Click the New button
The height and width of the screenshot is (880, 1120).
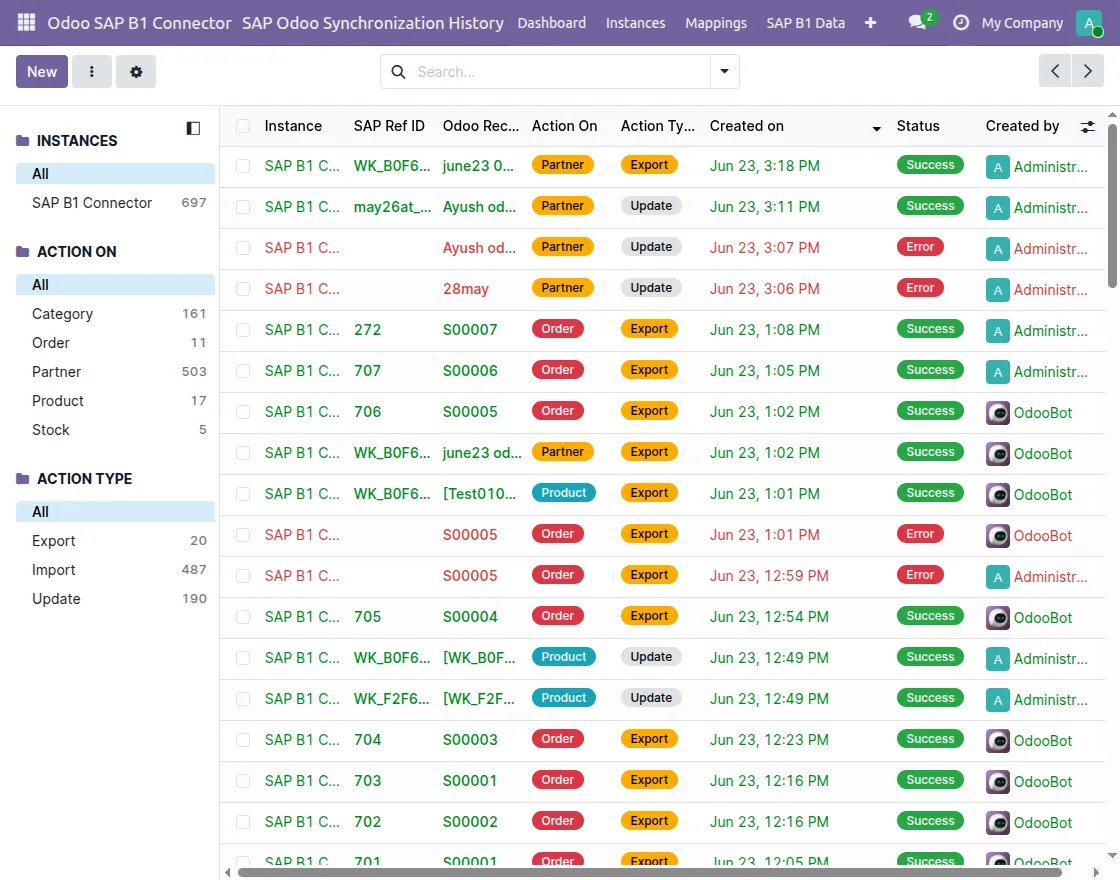(x=42, y=71)
